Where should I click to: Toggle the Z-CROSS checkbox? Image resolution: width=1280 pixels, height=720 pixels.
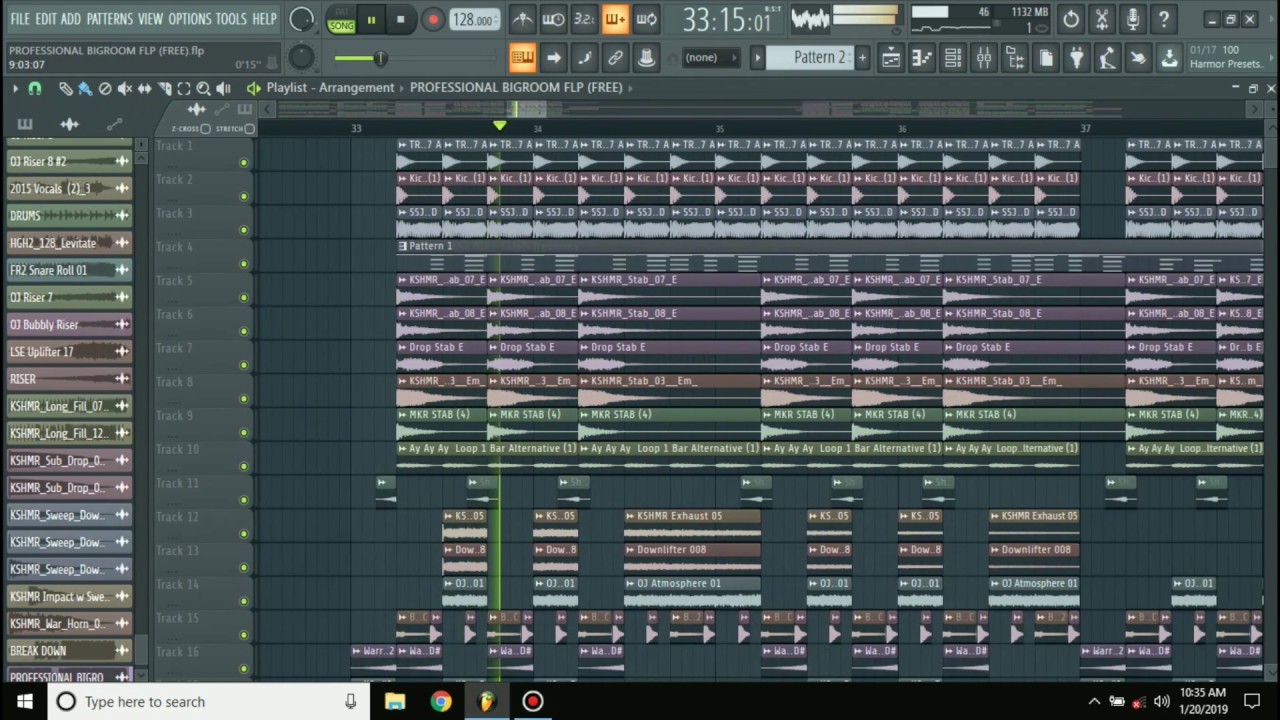205,129
